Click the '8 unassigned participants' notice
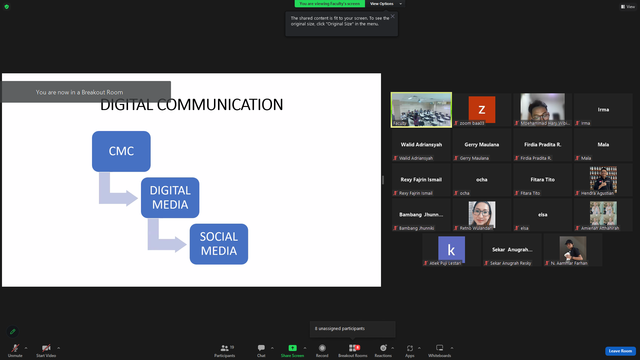This screenshot has height=360, width=640. click(x=353, y=329)
